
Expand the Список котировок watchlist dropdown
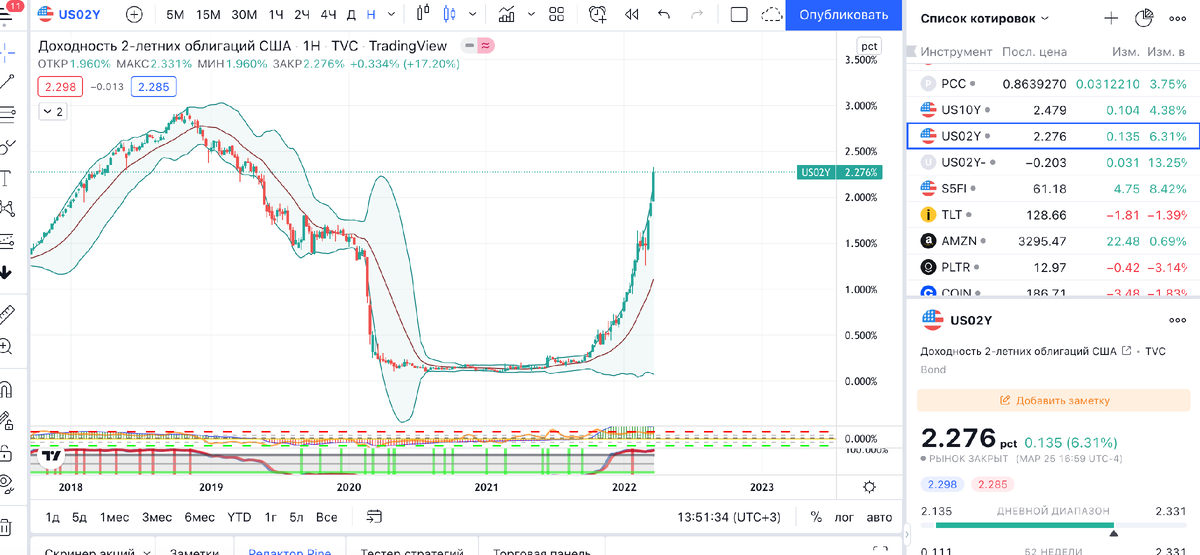[x=985, y=18]
